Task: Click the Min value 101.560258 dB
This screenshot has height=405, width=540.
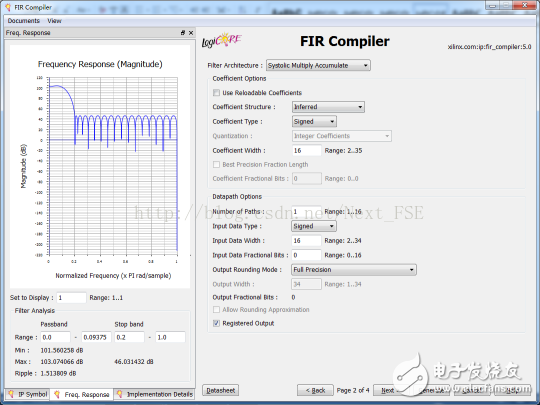Action: click(x=62, y=350)
